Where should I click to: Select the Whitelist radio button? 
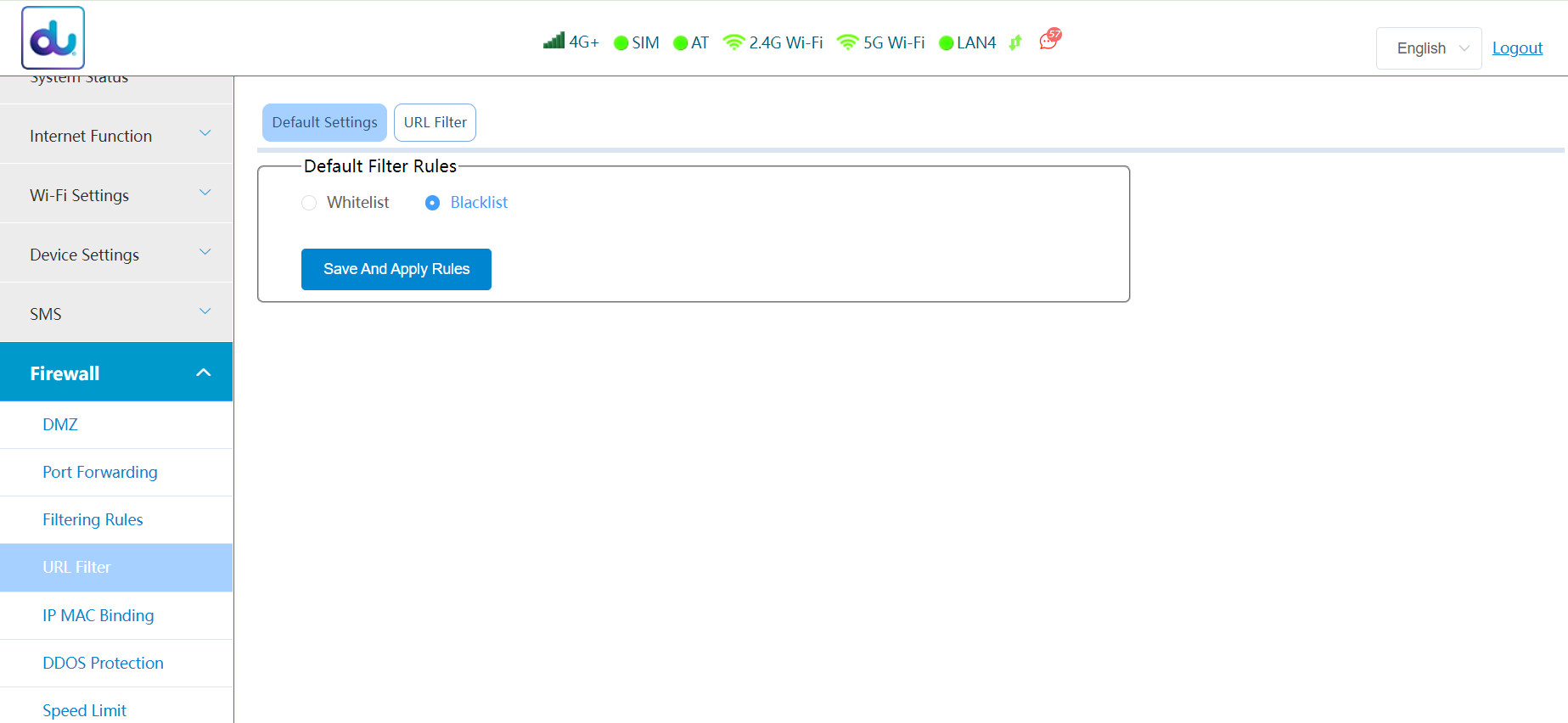(x=309, y=203)
